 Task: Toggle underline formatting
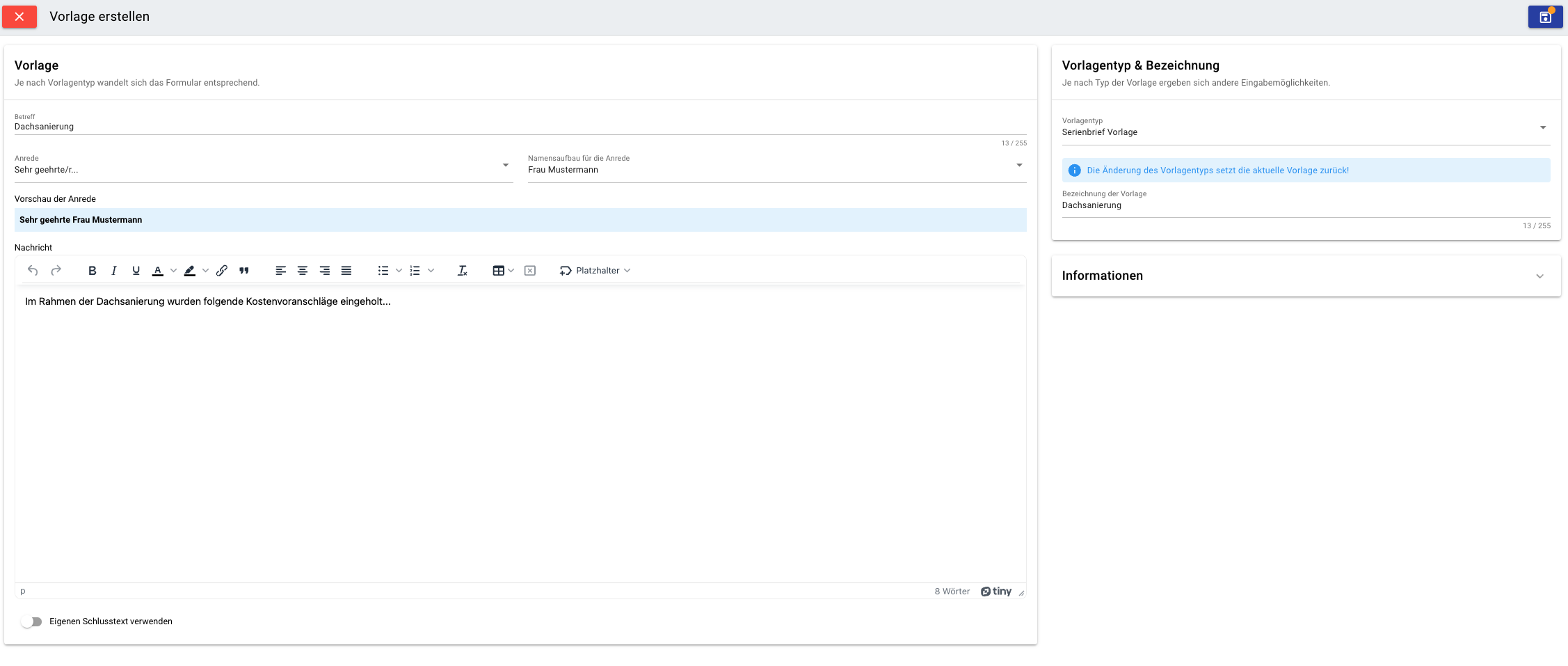point(136,271)
